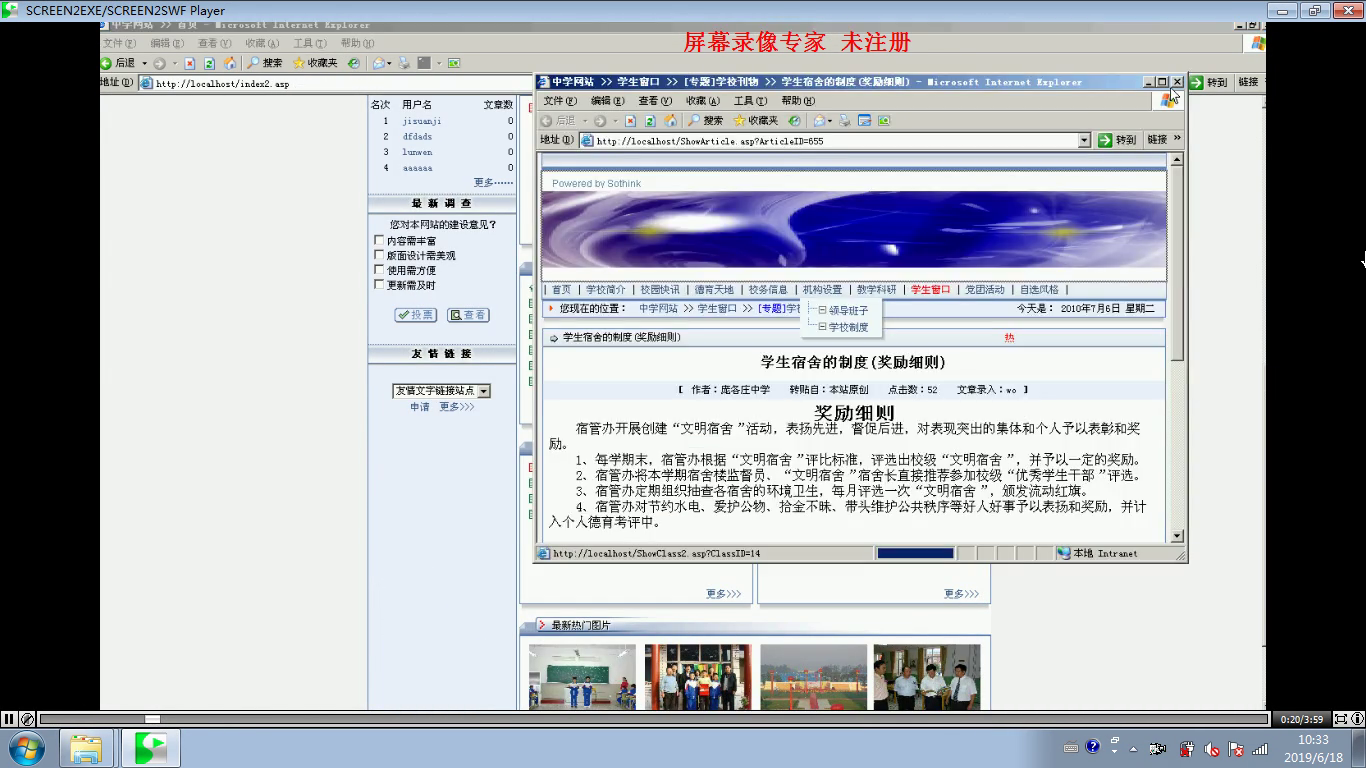Open 申请 link under friendly links
Viewport: 1366px width, 768px height.
(419, 407)
